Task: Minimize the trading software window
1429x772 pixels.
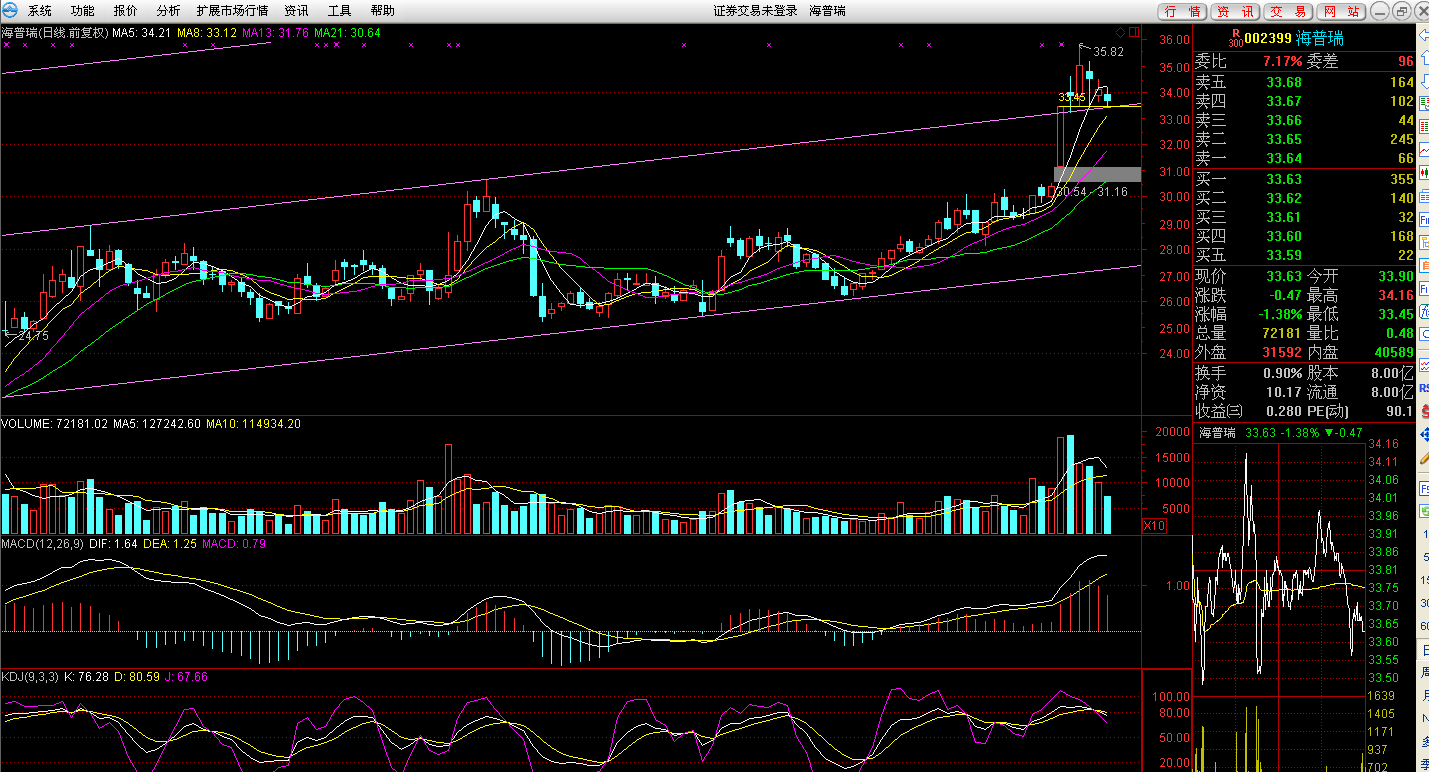Action: tap(1380, 11)
